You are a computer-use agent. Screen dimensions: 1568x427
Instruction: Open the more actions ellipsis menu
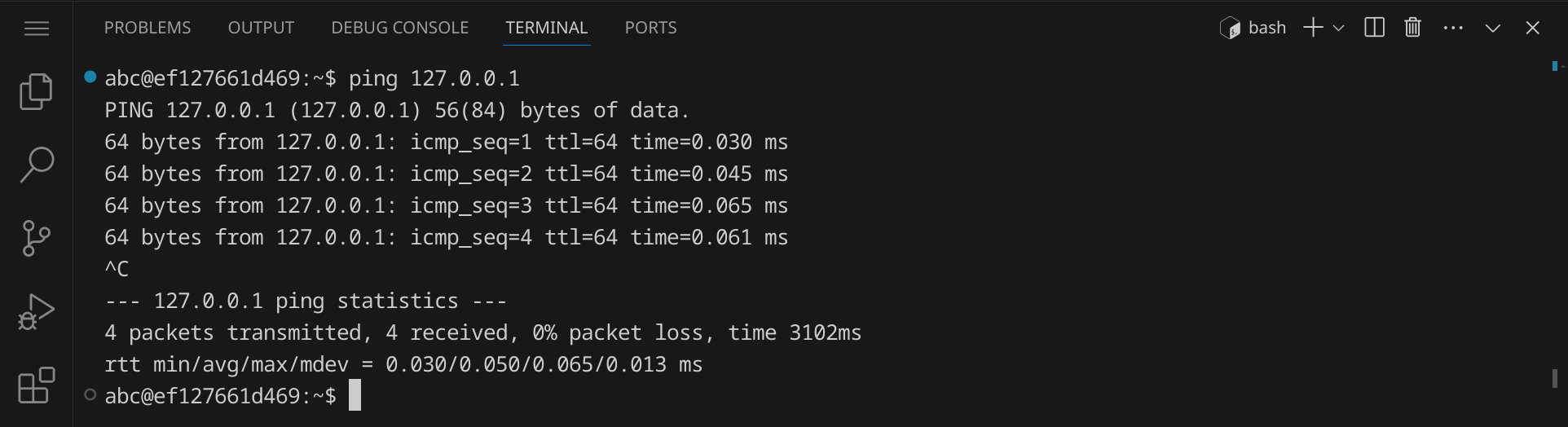pyautogui.click(x=1453, y=28)
